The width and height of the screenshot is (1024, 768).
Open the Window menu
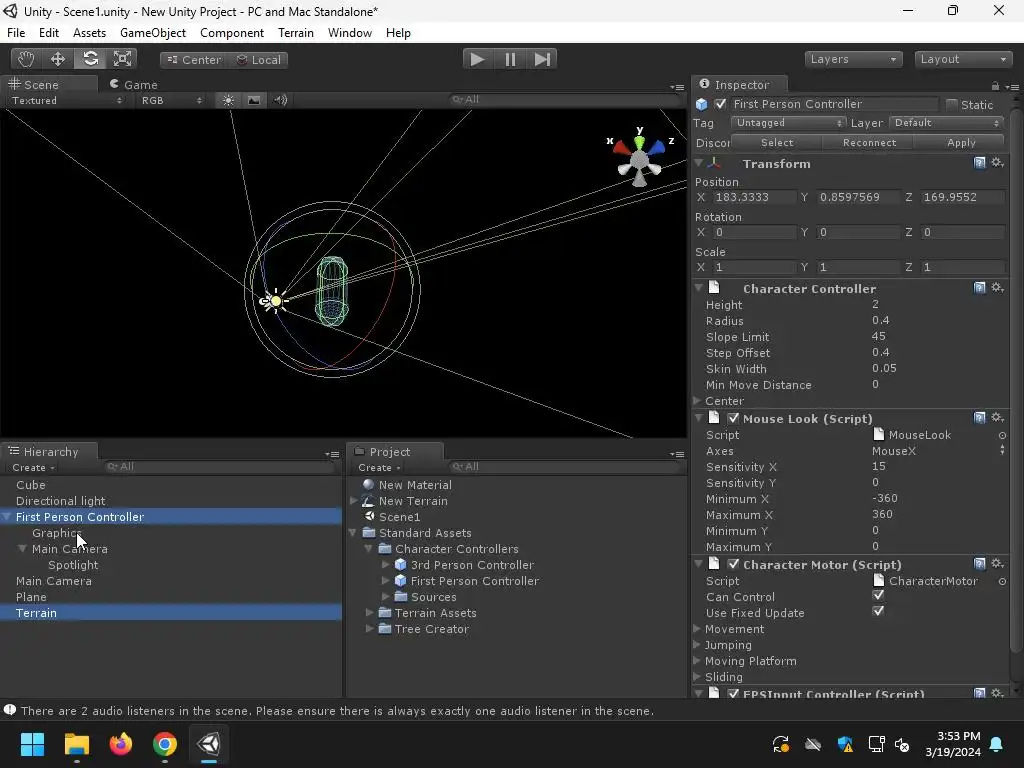(350, 33)
